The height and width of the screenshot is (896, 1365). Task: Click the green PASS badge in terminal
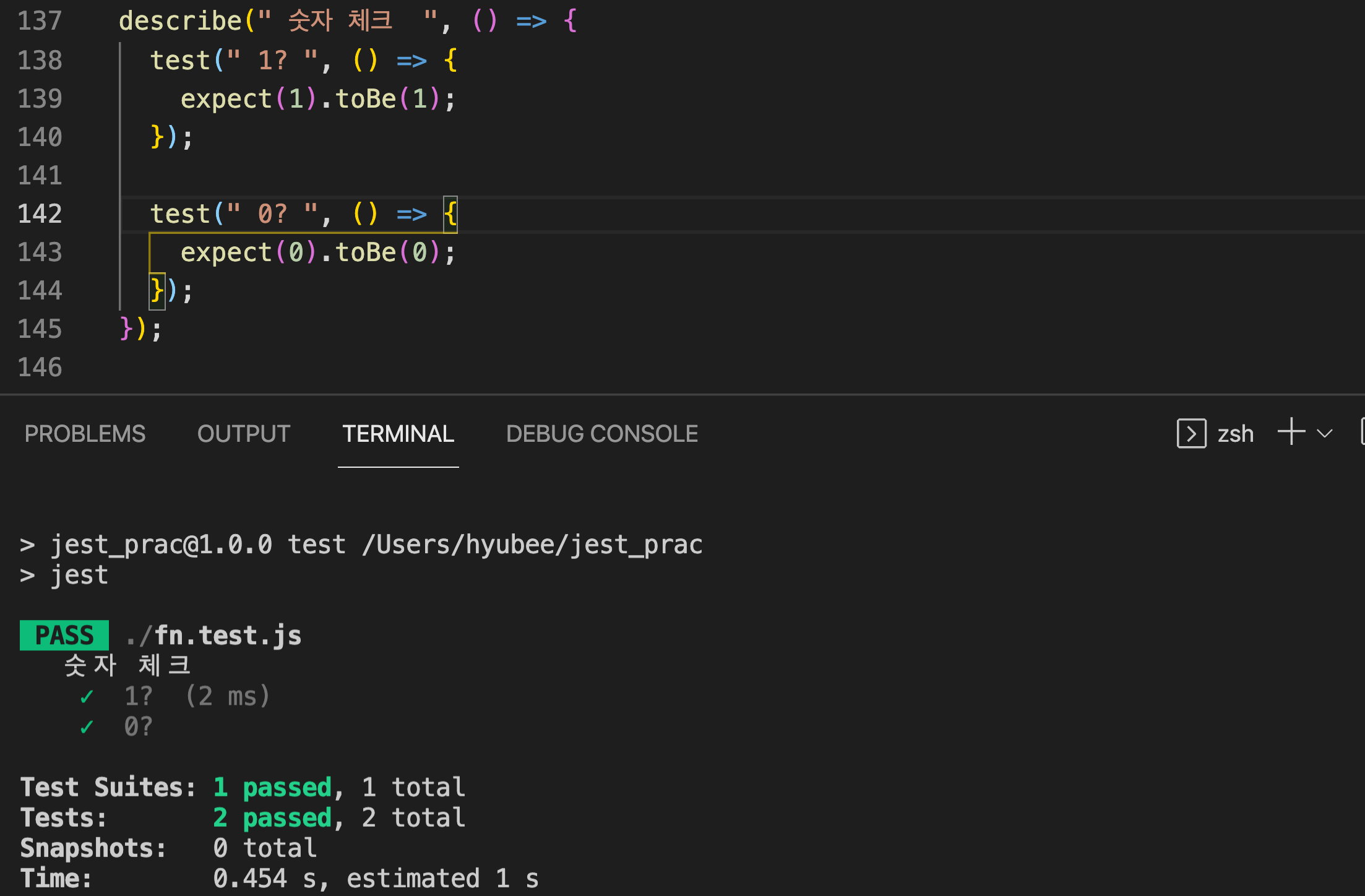(x=64, y=635)
